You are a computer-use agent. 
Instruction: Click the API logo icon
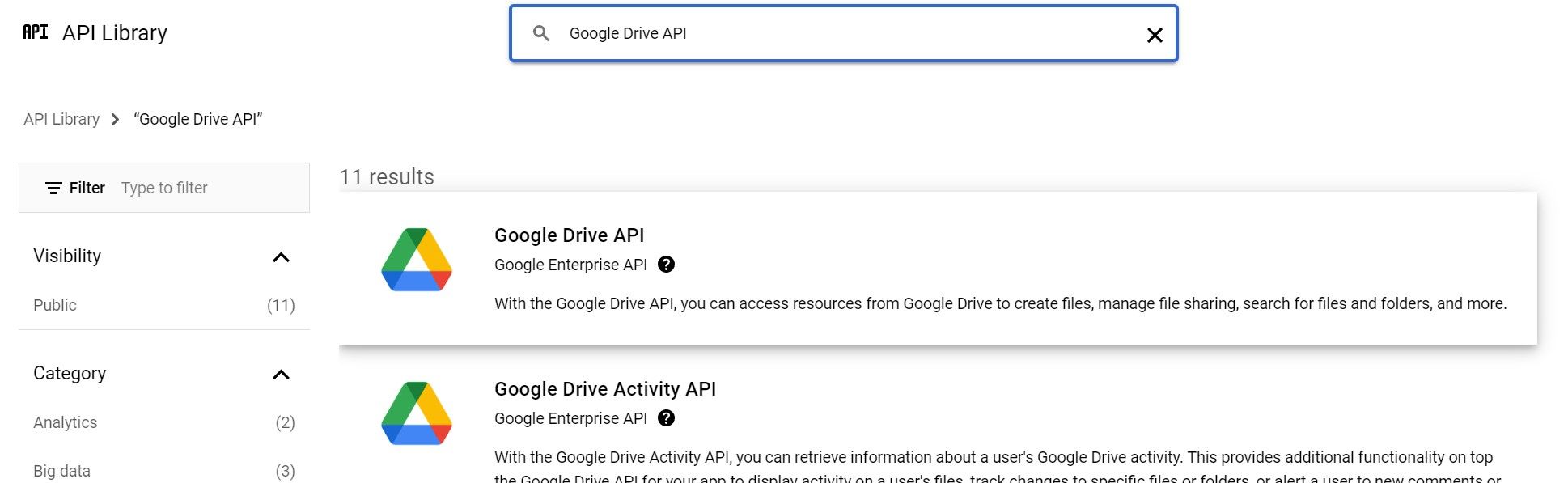pyautogui.click(x=36, y=32)
